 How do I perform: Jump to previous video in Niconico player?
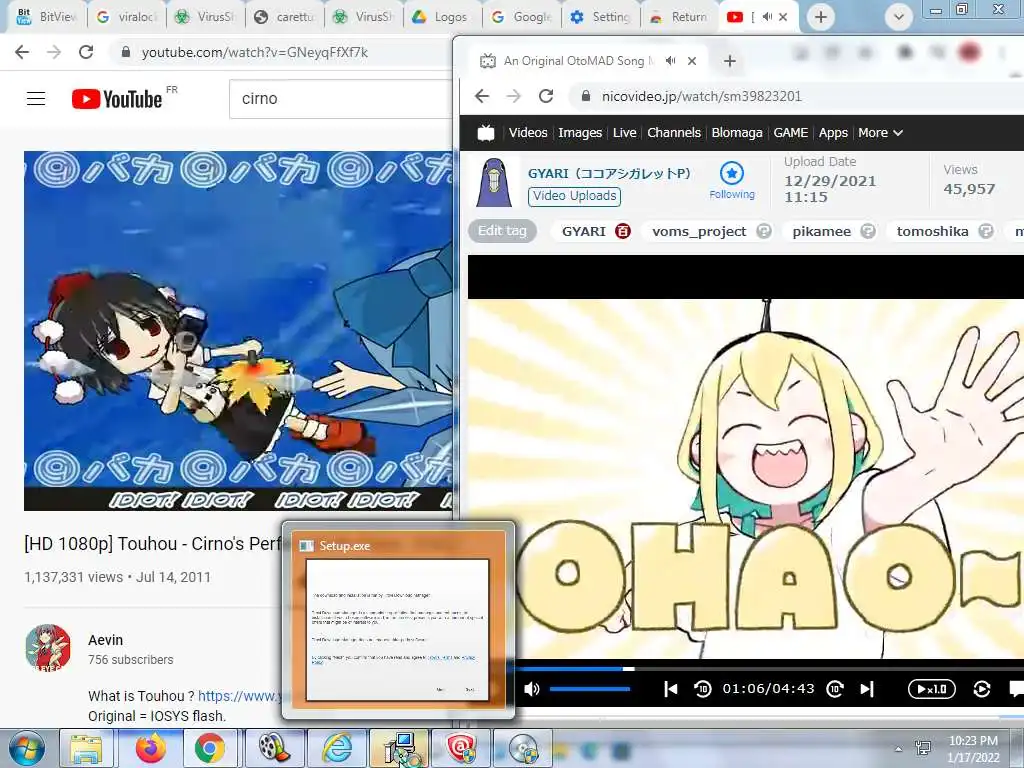click(x=670, y=689)
